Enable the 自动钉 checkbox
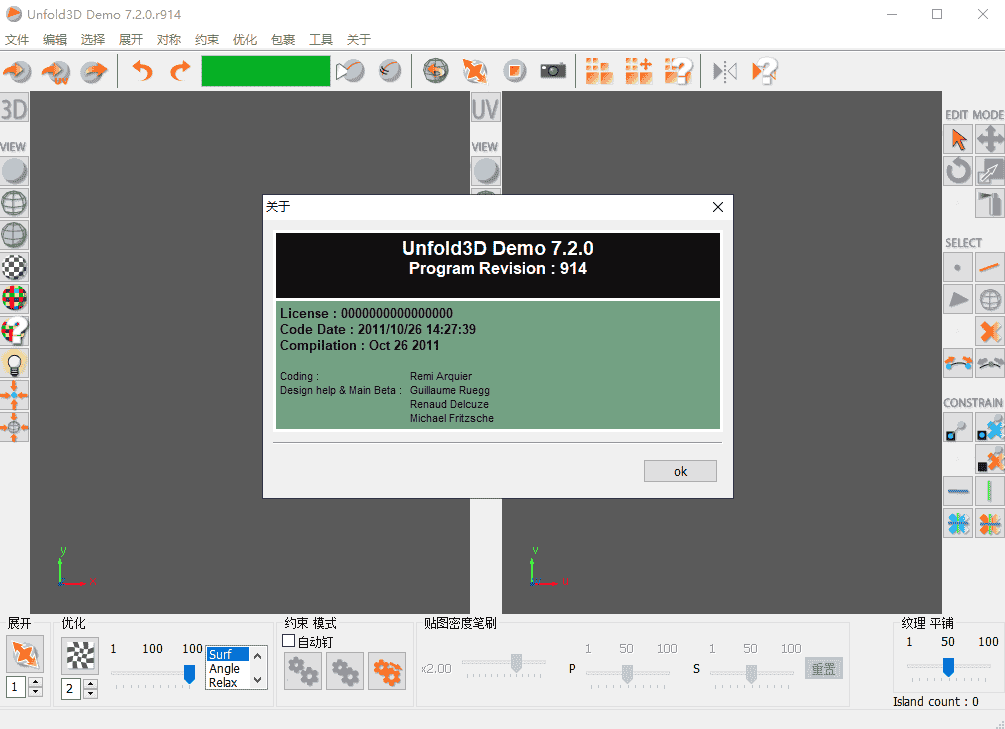 click(x=287, y=642)
